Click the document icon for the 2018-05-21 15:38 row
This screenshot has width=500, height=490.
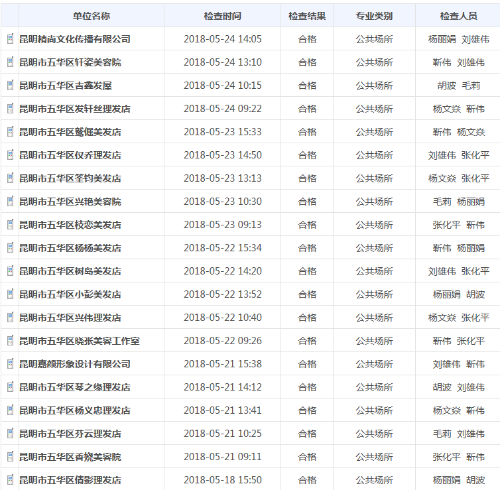pos(10,364)
